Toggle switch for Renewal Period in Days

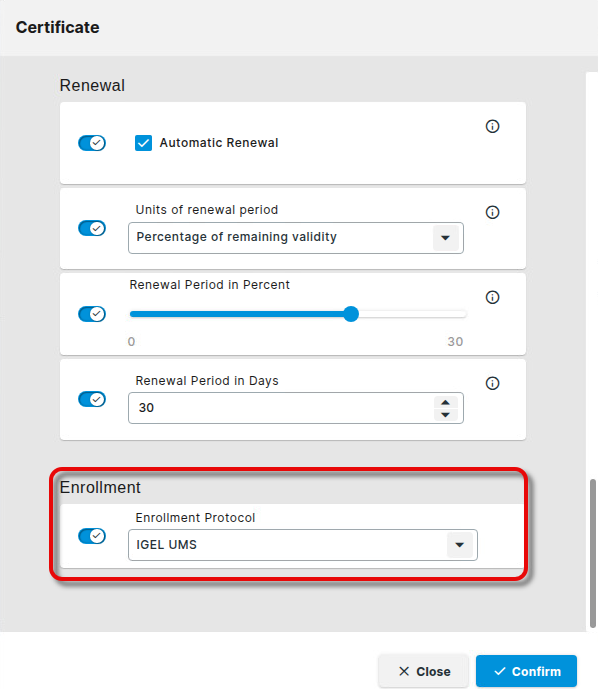coord(92,399)
